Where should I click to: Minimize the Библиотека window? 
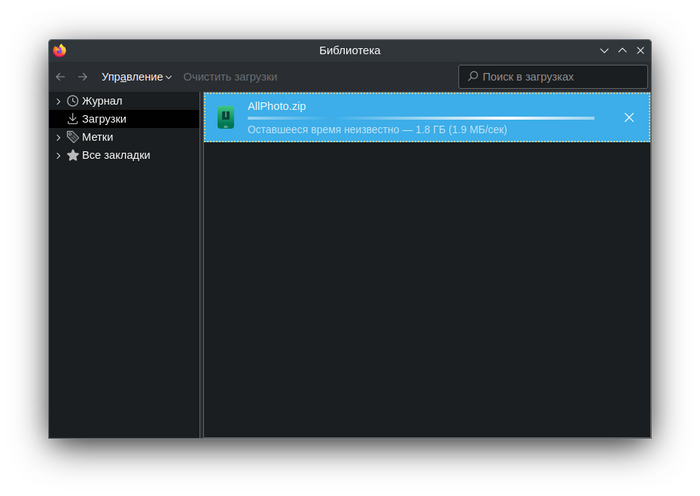[604, 50]
